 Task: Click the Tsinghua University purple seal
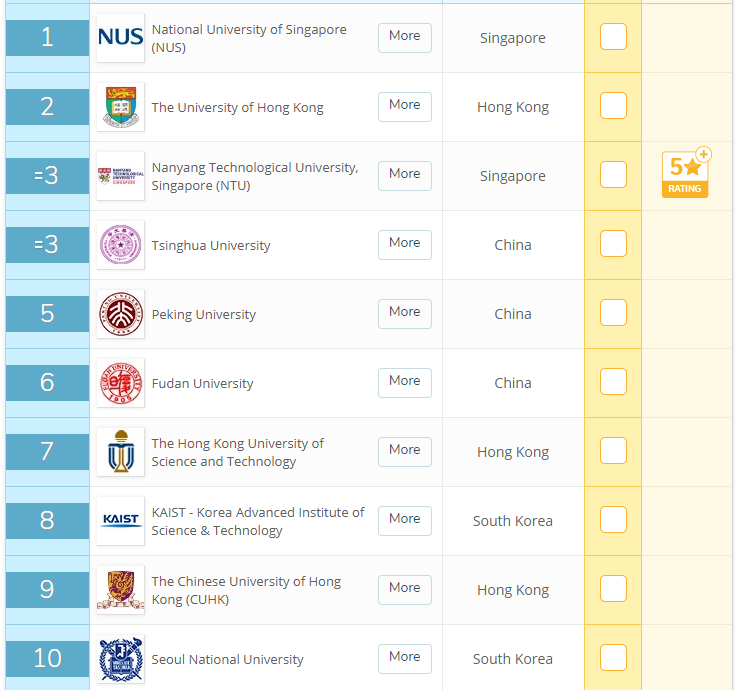tap(120, 245)
